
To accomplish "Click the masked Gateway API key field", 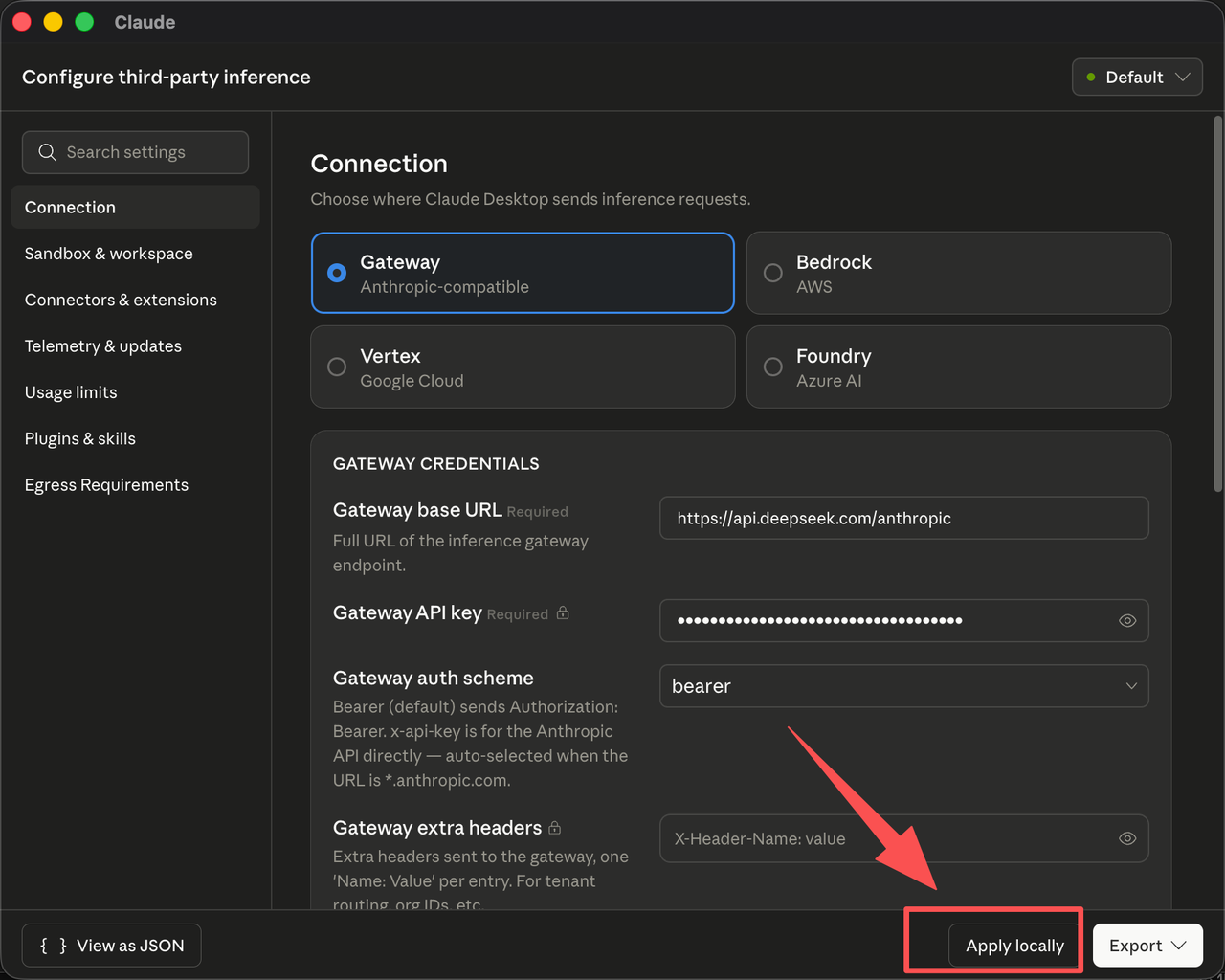I will click(x=903, y=620).
